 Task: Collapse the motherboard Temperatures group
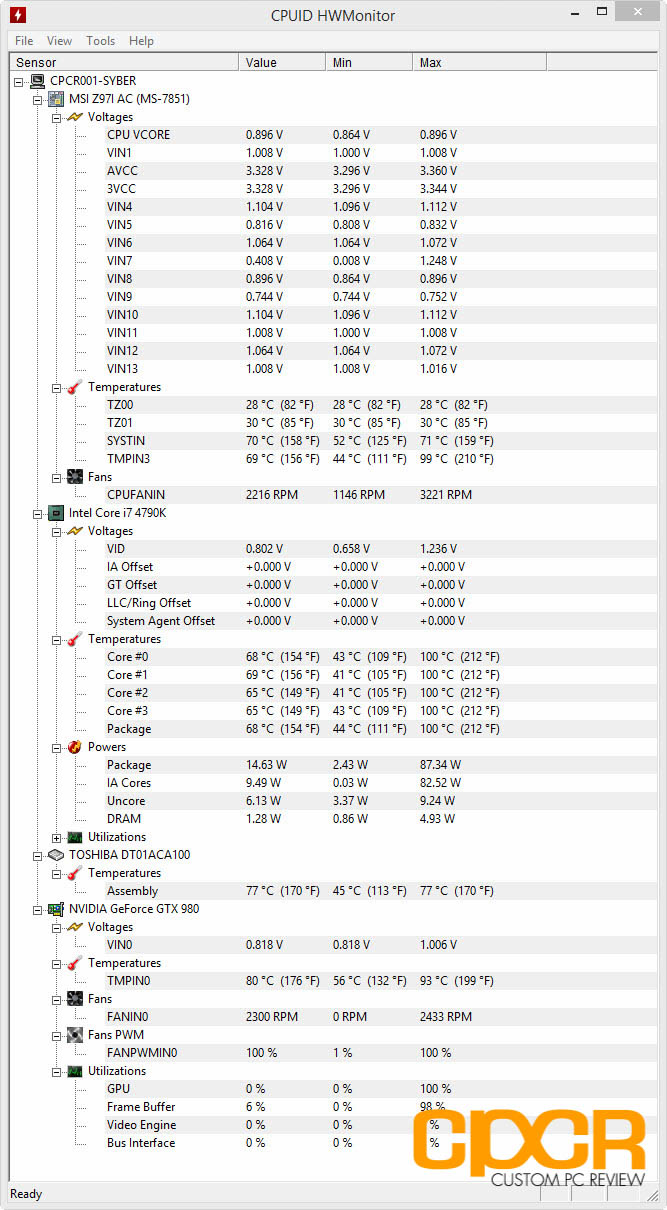click(58, 388)
